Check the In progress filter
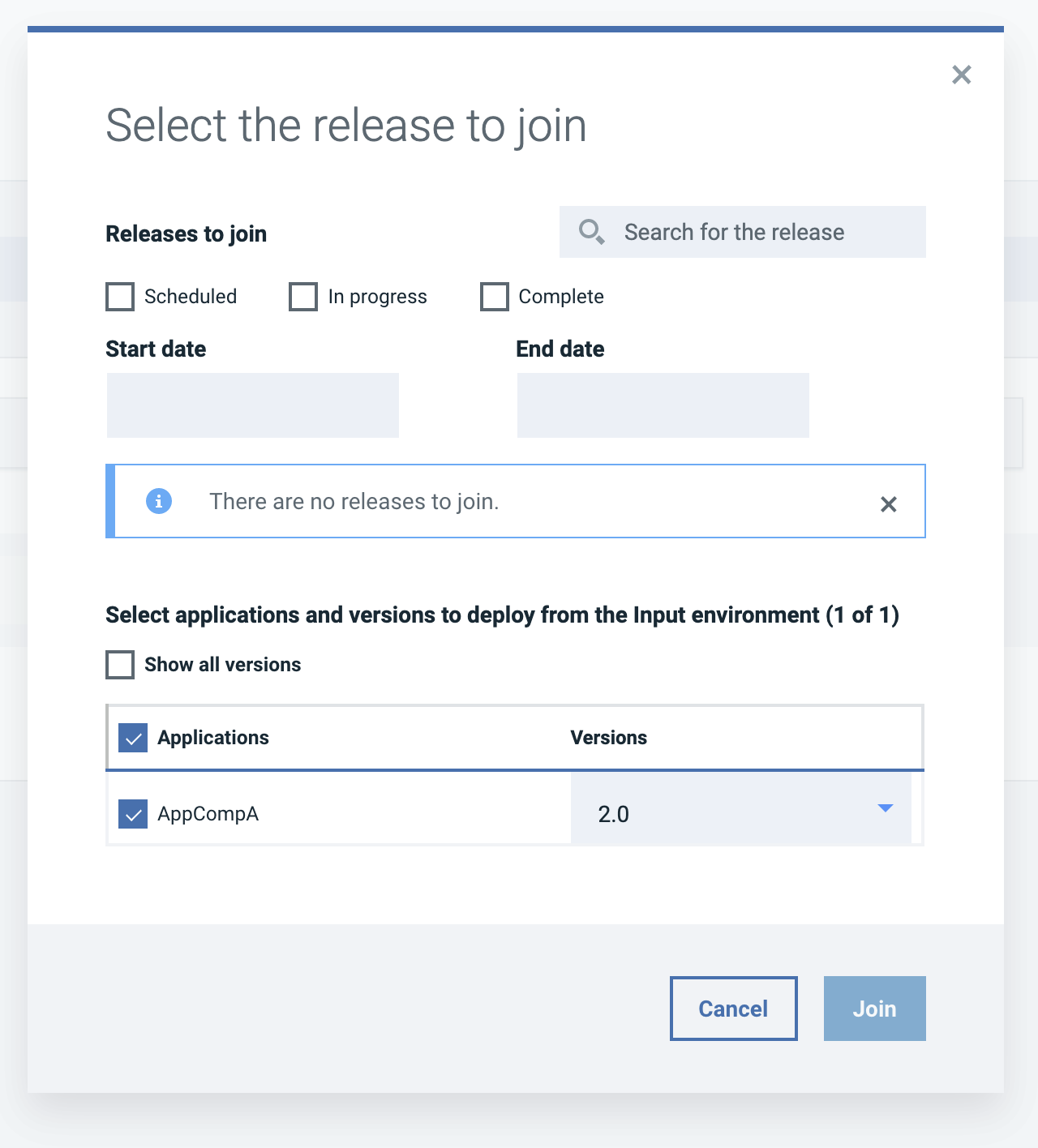The image size is (1038, 1148). pos(303,297)
